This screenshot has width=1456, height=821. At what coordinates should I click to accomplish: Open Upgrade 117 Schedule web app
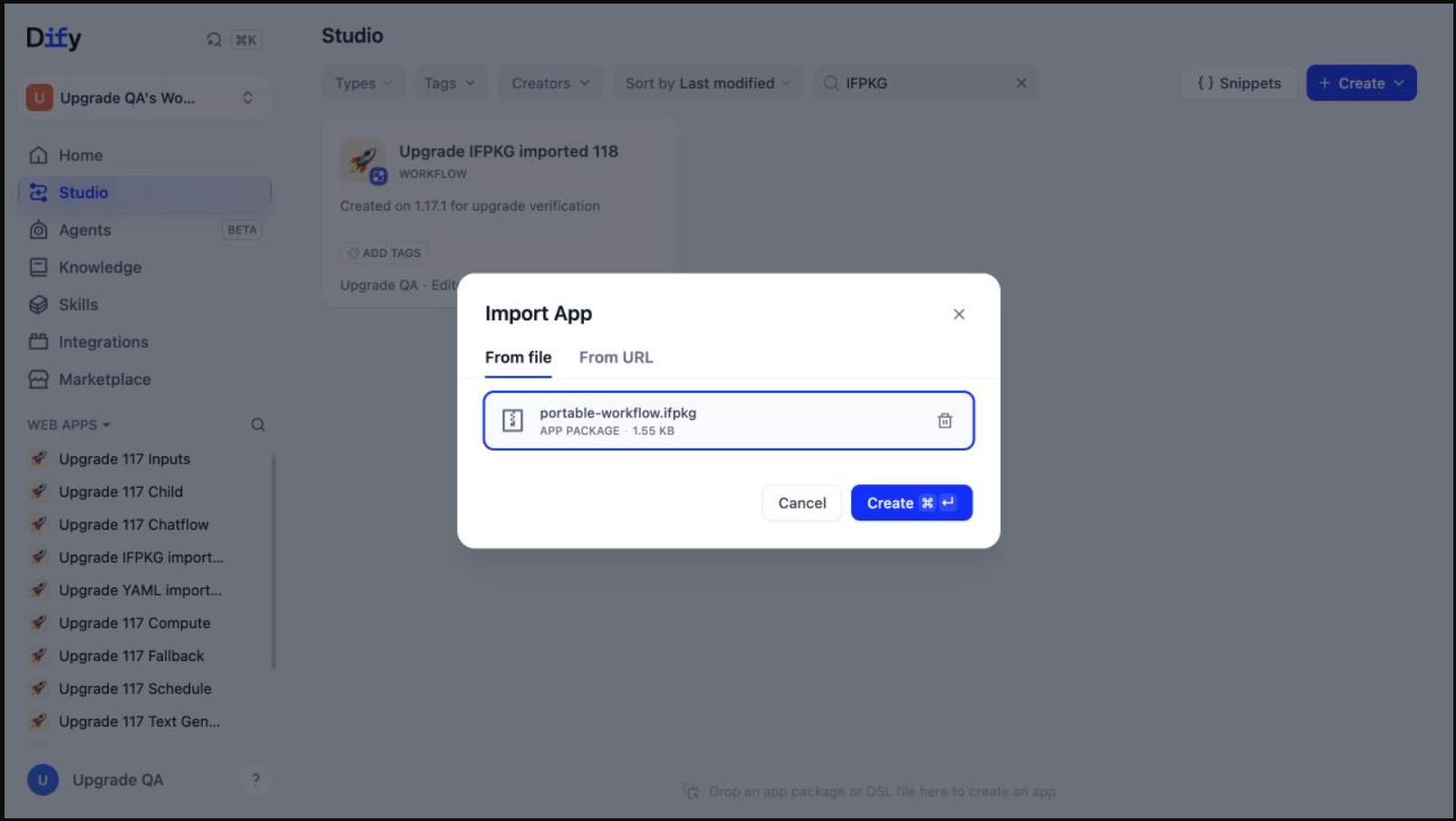tap(145, 689)
